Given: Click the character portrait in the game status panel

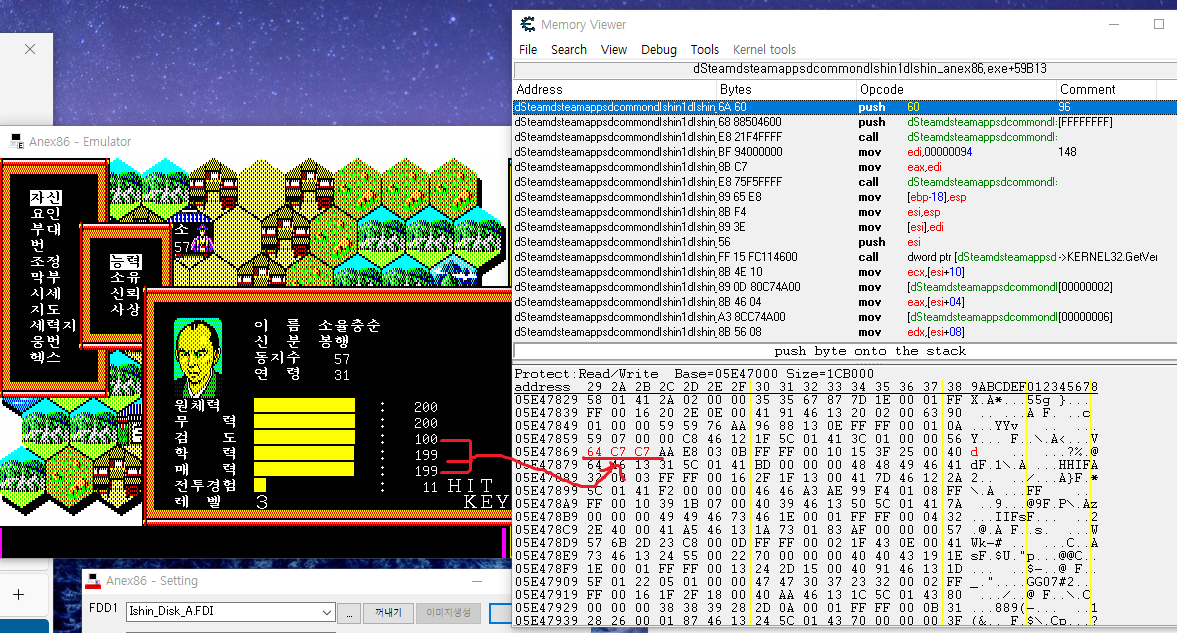Looking at the screenshot, I should (x=198, y=357).
